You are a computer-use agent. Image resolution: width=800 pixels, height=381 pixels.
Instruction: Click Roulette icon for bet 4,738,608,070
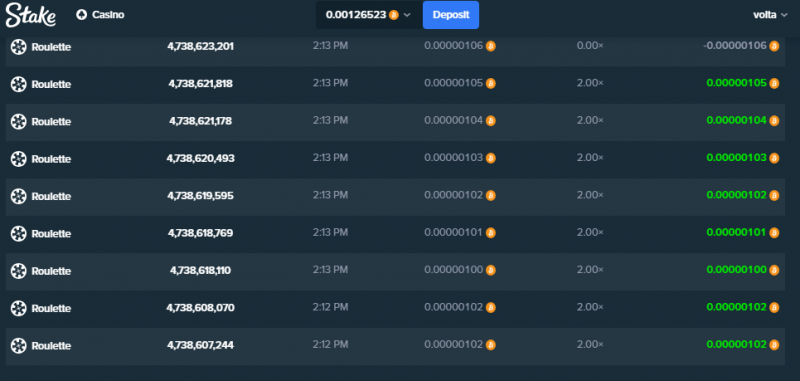(18, 308)
